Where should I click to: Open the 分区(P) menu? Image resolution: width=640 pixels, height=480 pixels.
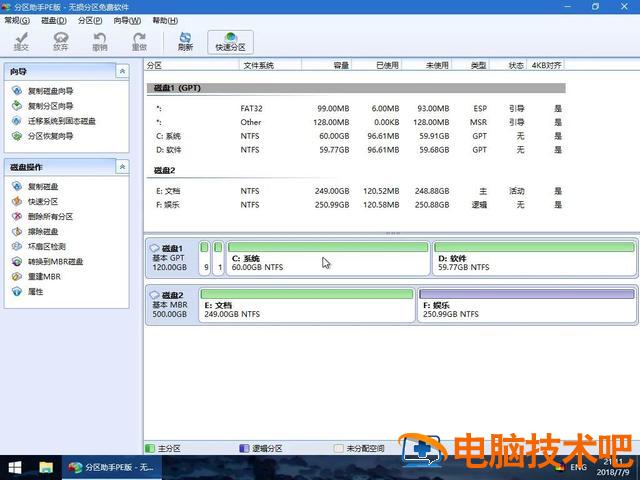point(90,20)
